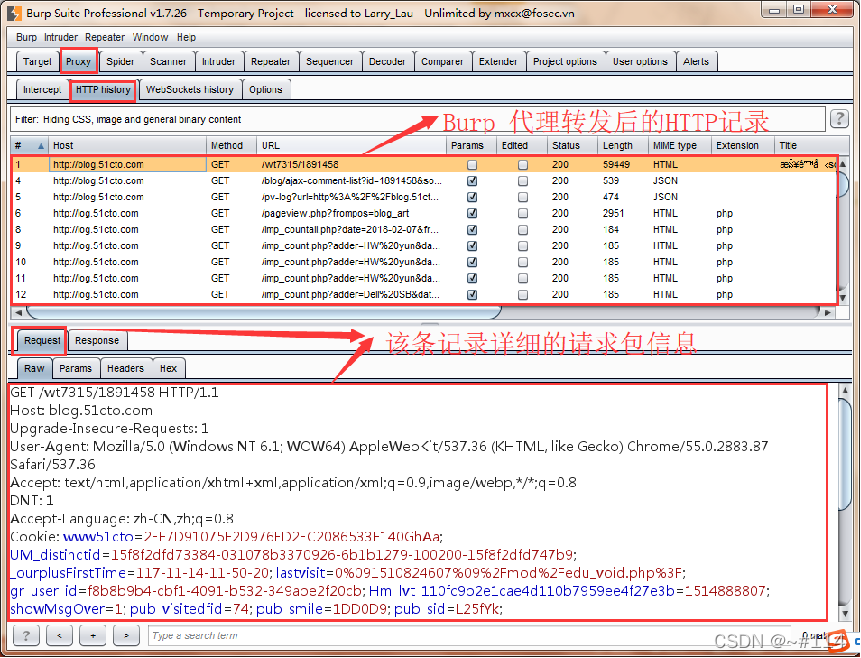Open the User options tab

pos(640,62)
